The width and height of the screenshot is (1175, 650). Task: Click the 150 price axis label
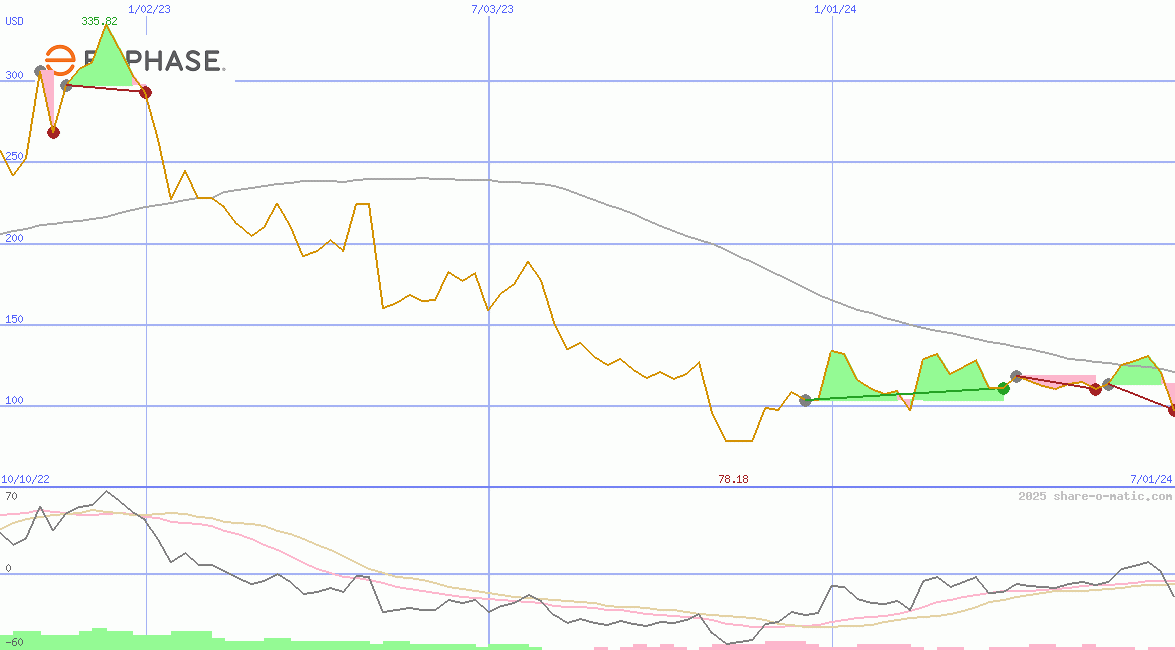pos(14,320)
